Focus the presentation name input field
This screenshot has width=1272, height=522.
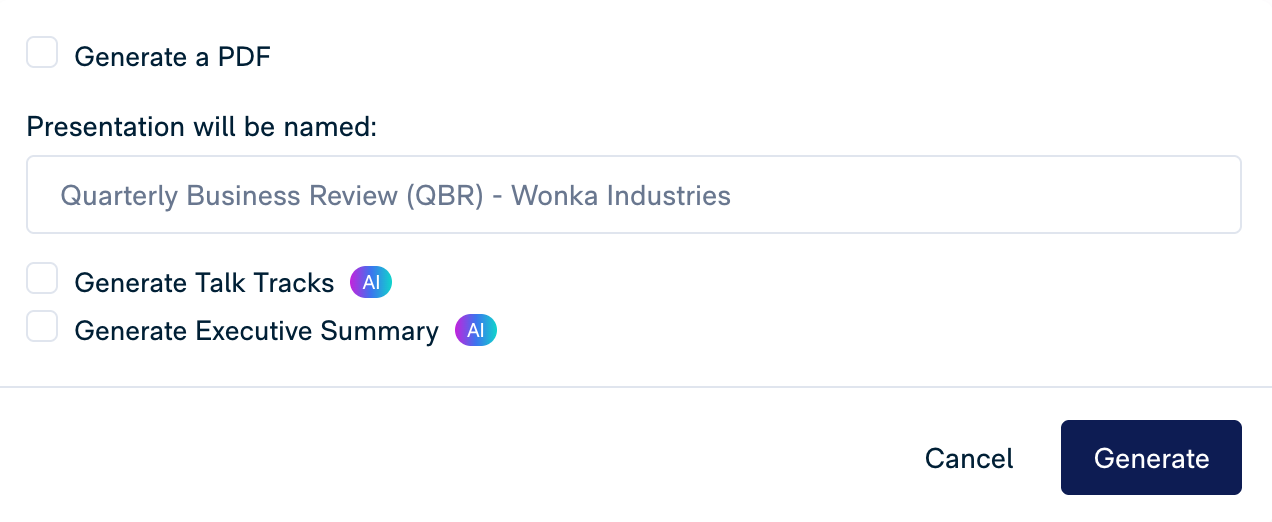pos(633,195)
